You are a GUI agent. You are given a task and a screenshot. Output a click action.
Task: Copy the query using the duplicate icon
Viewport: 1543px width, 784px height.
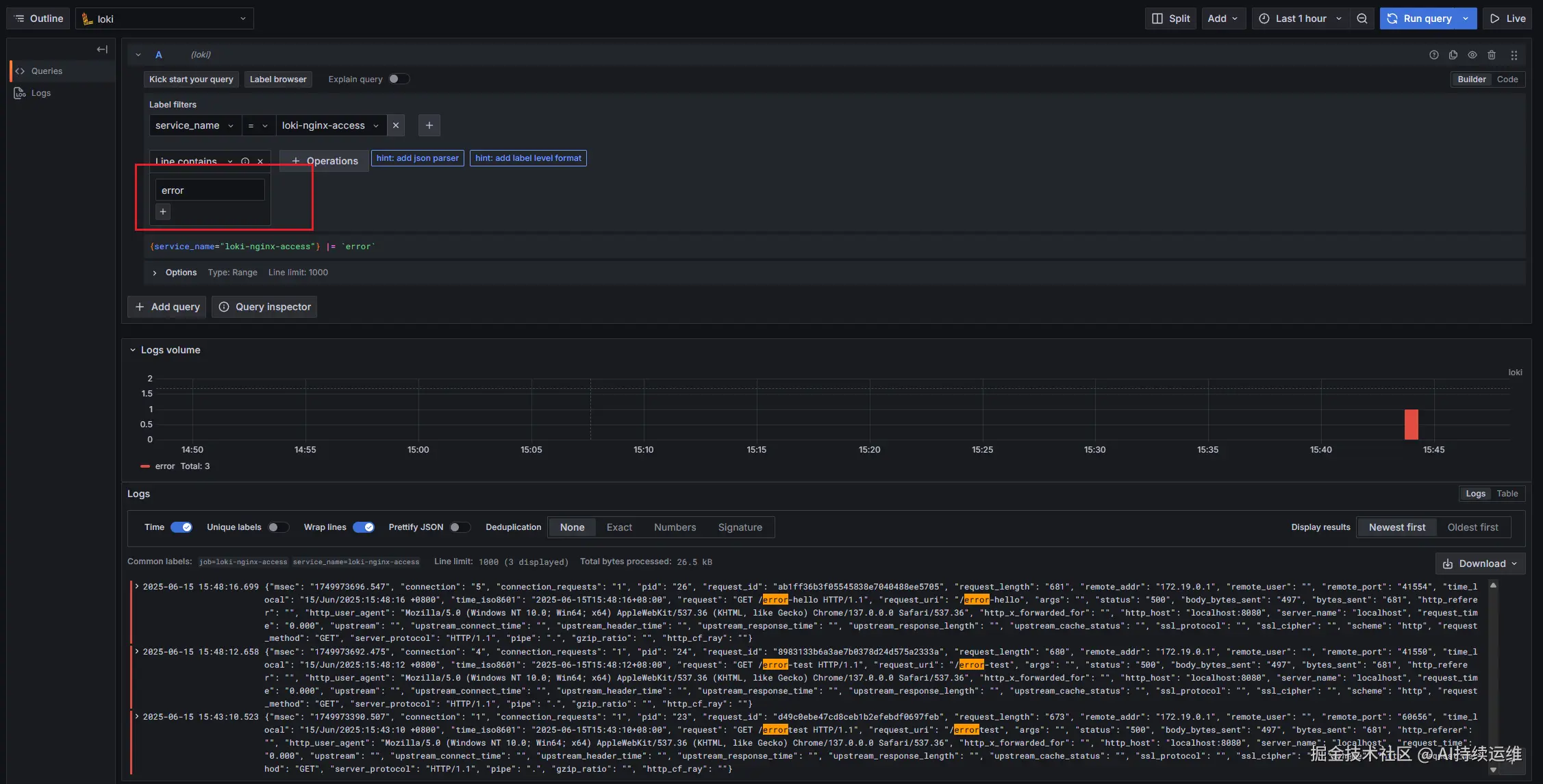(x=1453, y=55)
